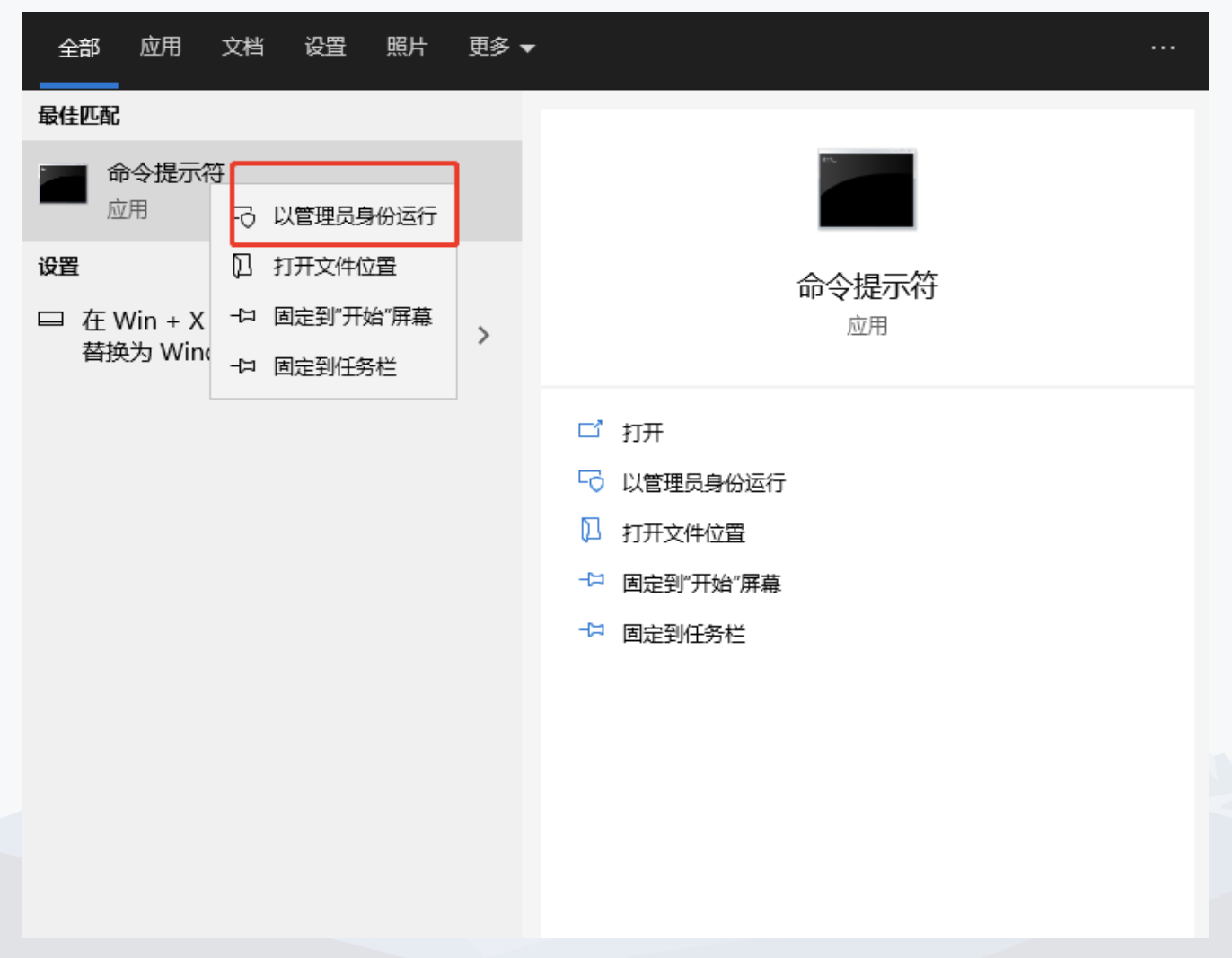Select the 命令提示符 best match result
The width and height of the screenshot is (1232, 958).
[272, 190]
